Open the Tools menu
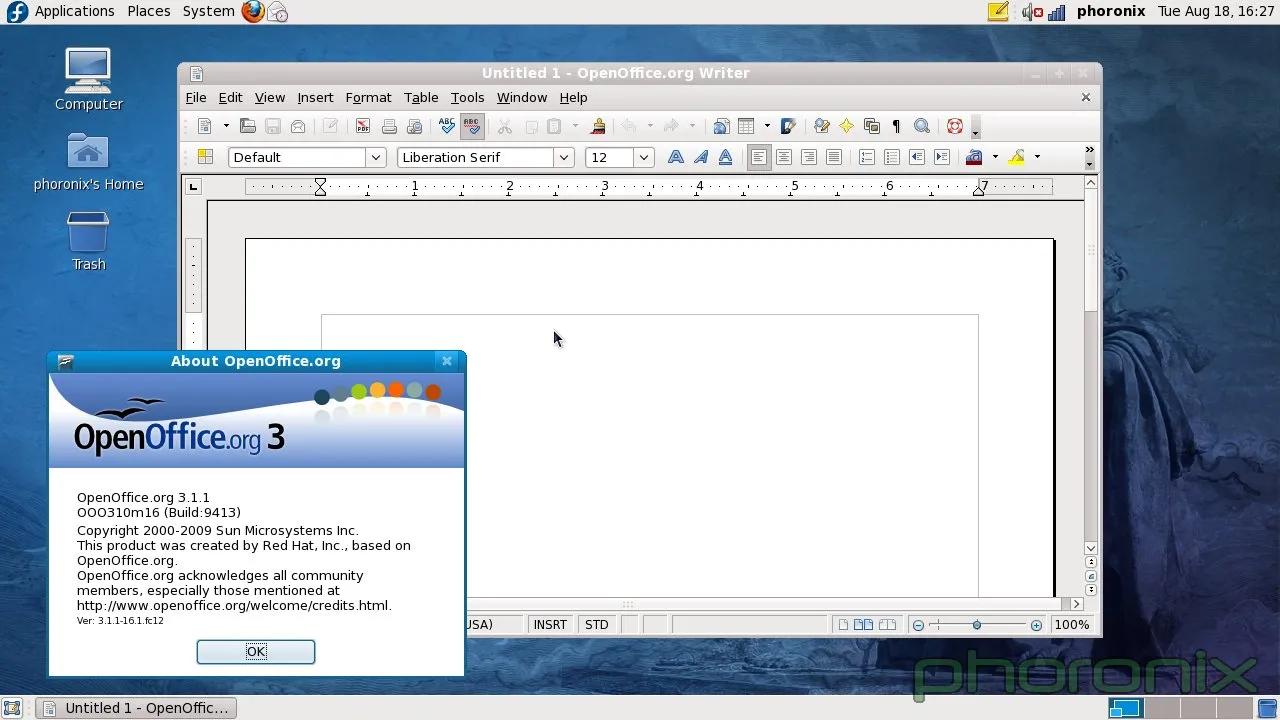 (467, 97)
